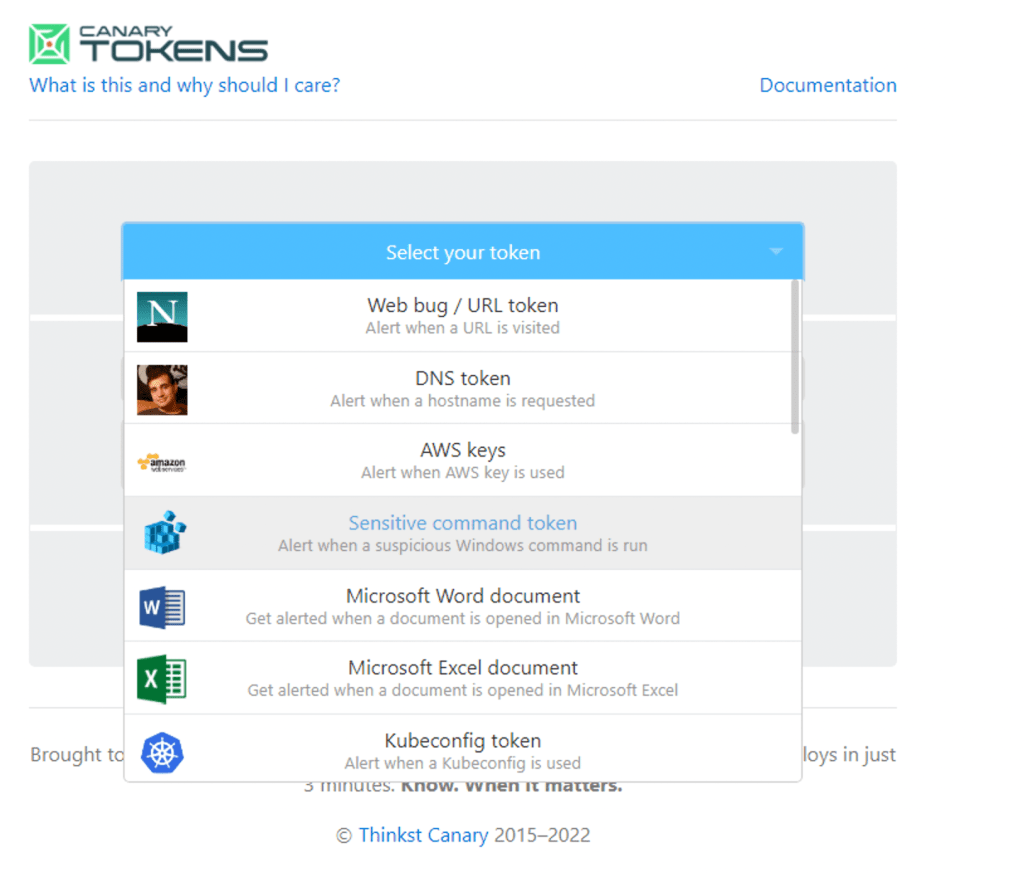Screen dimensions: 1024x877
Task: Click the blue cubes Sensitive command icon
Action: point(162,534)
